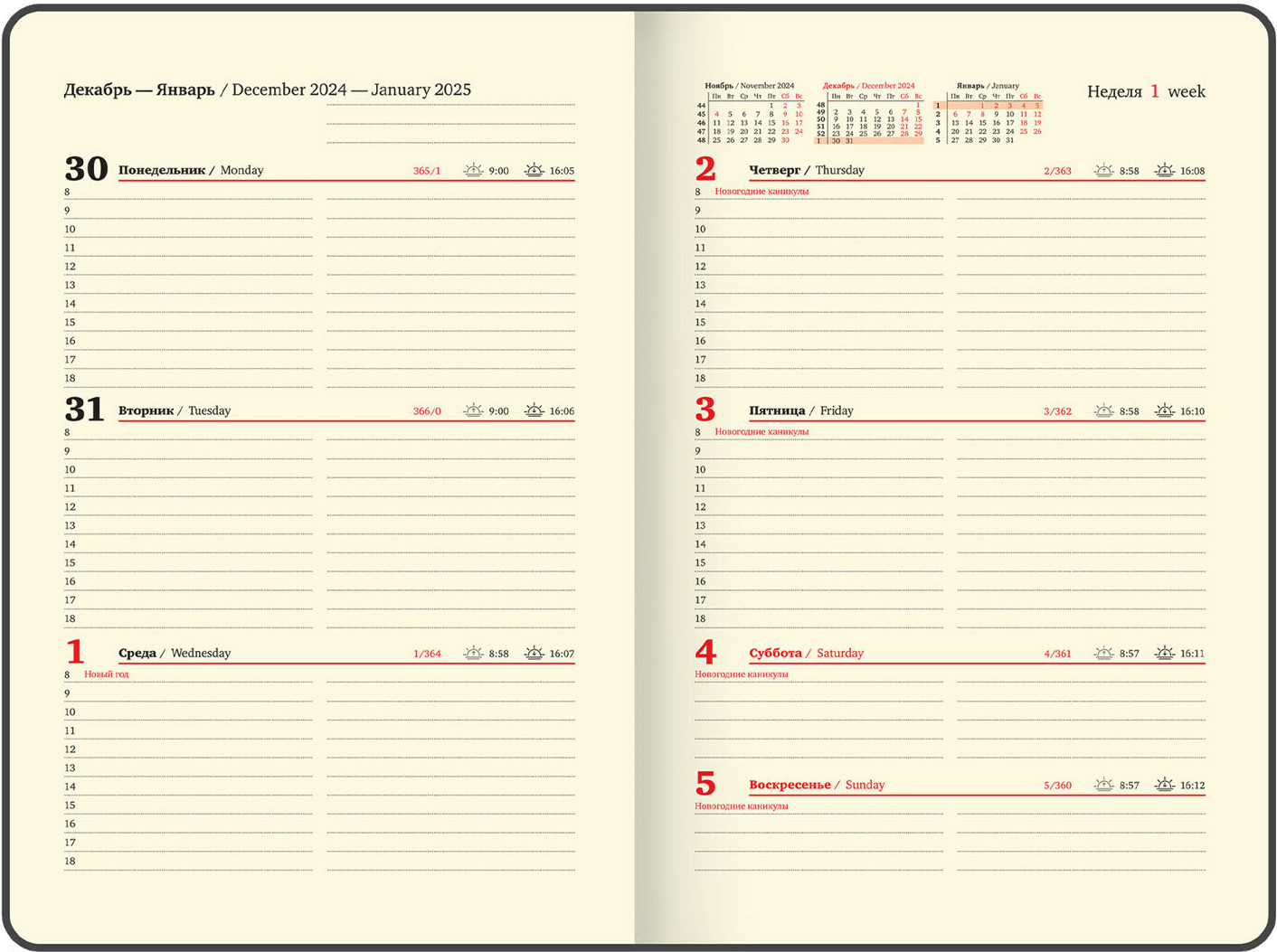
Task: Click the sunset icon on Monday 30
Action: point(534,170)
